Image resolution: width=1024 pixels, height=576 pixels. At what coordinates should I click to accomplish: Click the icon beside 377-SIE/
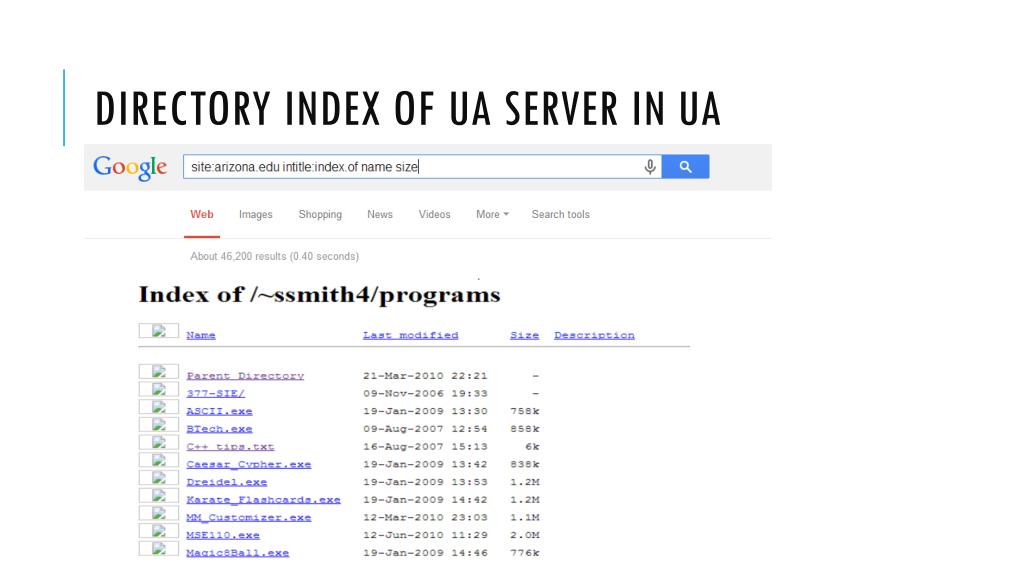tap(159, 389)
